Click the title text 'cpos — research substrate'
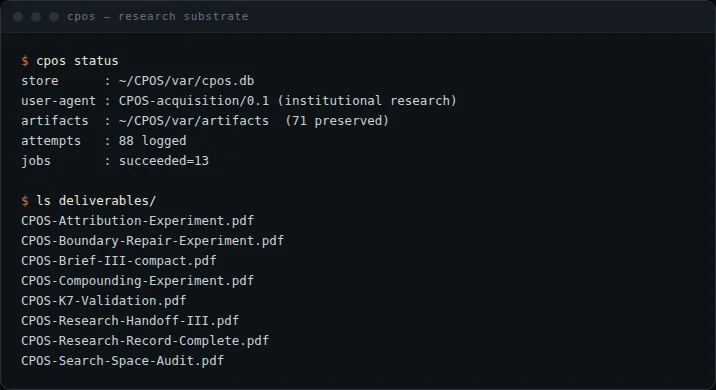716x390 pixels. (158, 16)
